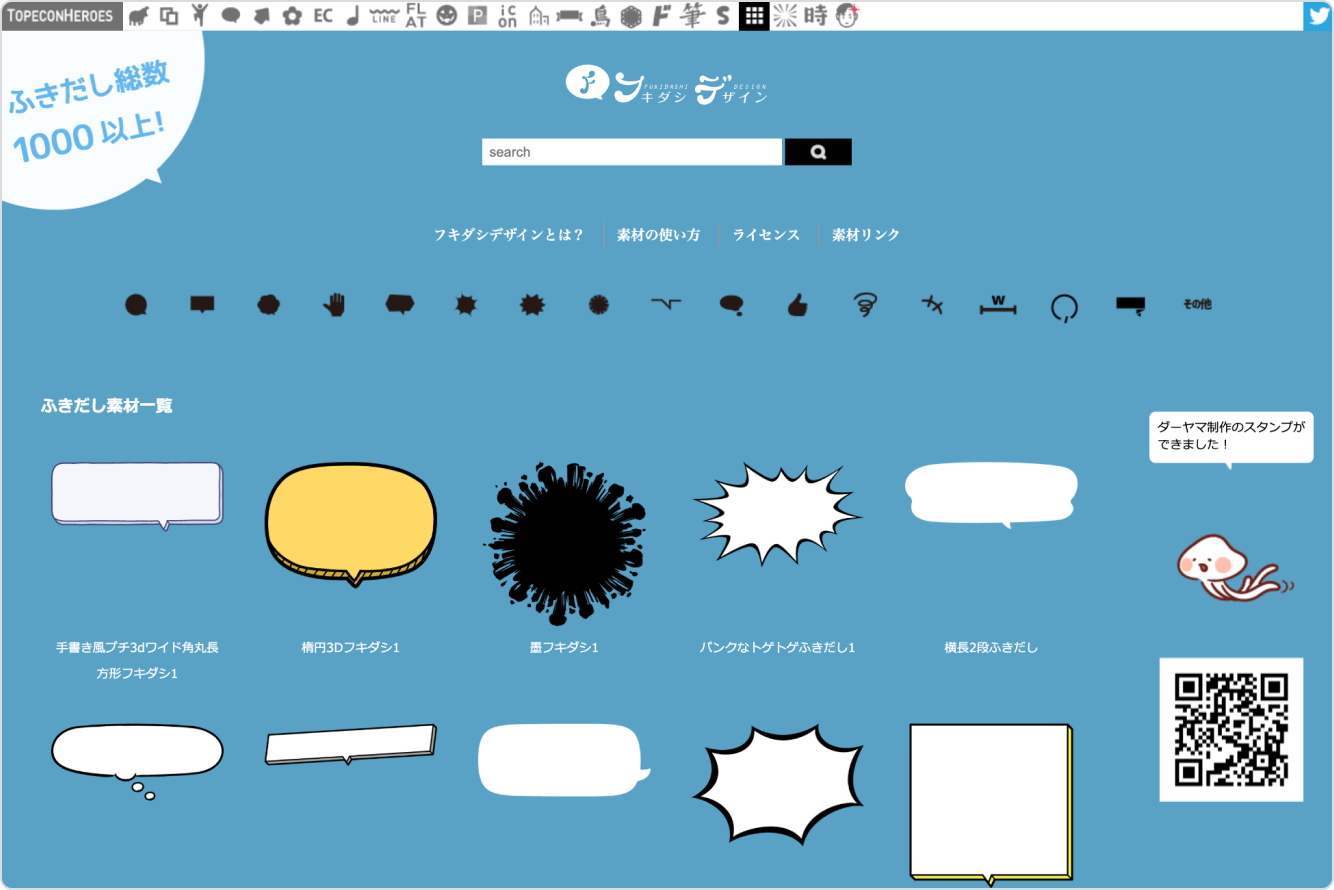The height and width of the screenshot is (890, 1334).
Task: Click the cheering person silhouette icon
Action: click(x=200, y=15)
